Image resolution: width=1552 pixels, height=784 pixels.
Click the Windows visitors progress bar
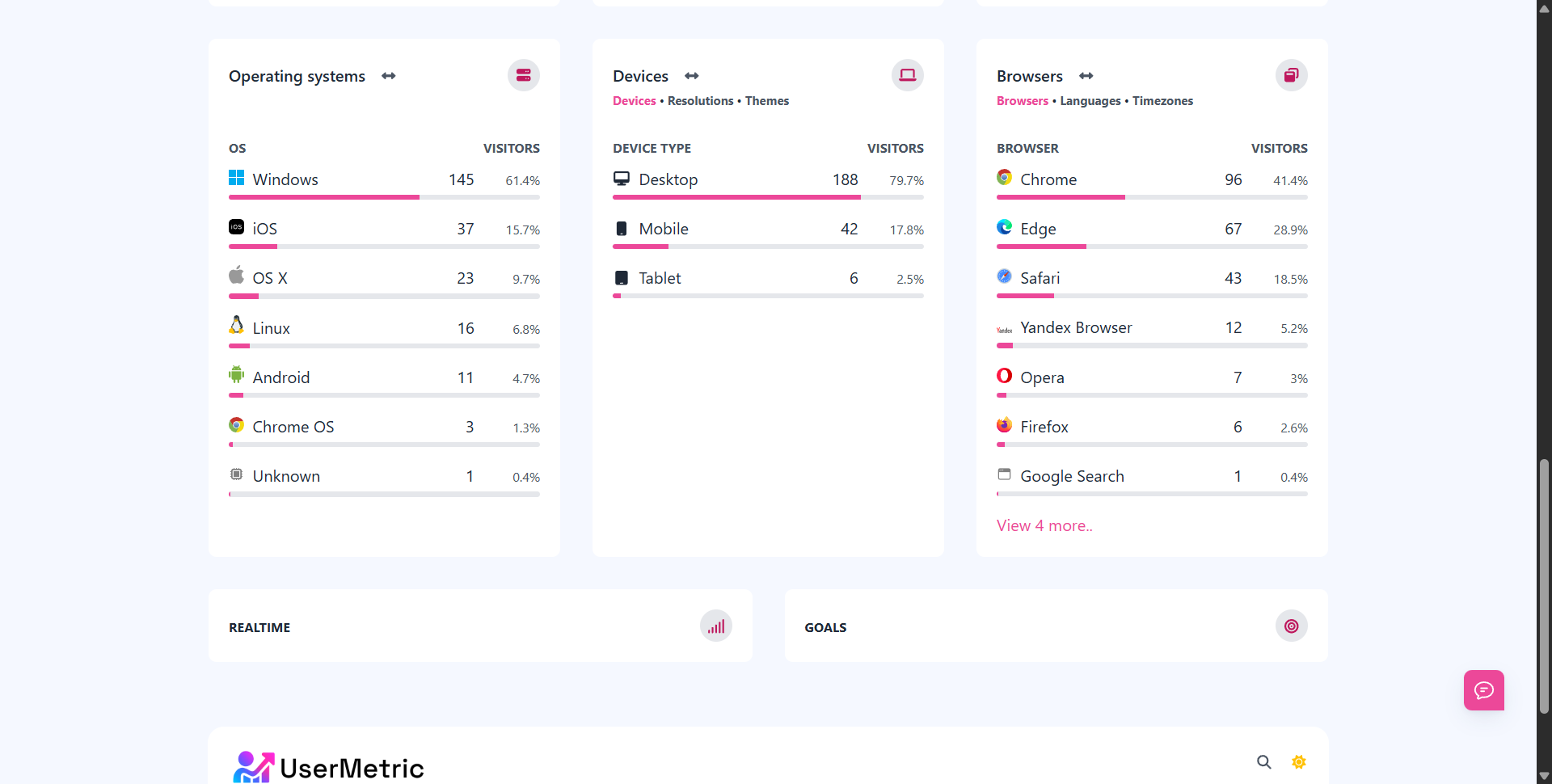[384, 197]
